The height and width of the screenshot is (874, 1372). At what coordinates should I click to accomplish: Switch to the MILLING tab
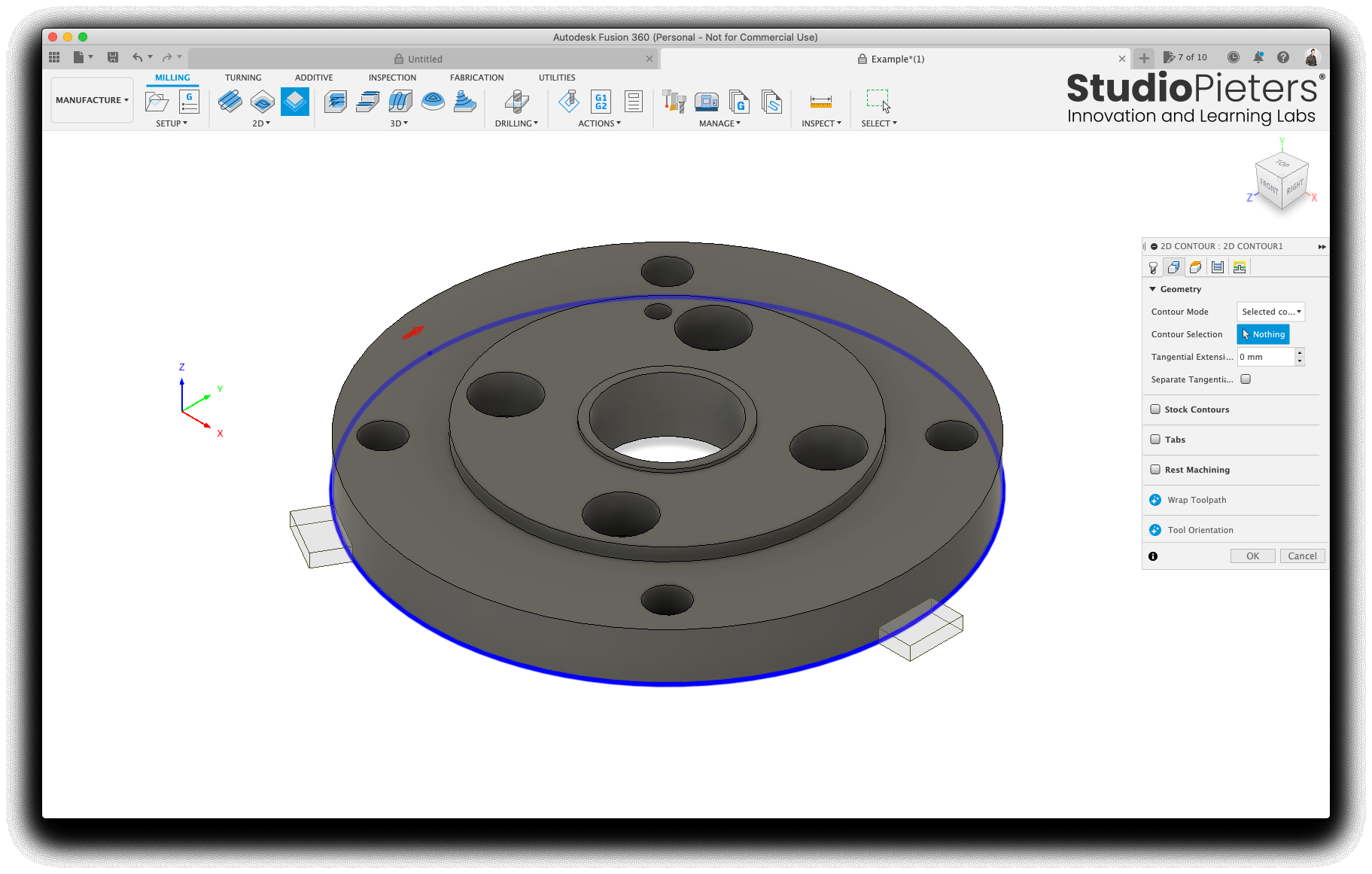[x=172, y=78]
